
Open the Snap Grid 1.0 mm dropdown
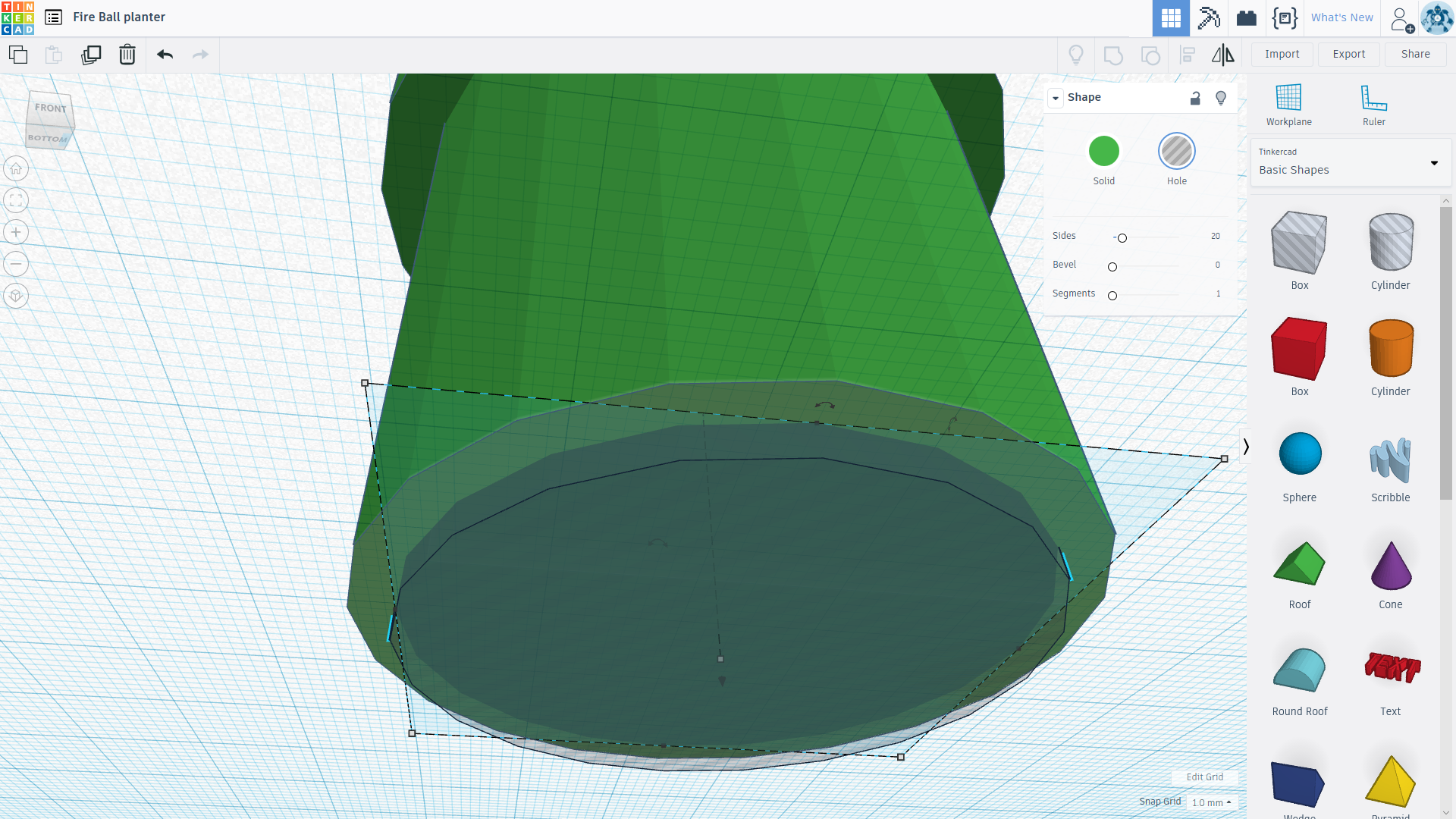[1211, 802]
